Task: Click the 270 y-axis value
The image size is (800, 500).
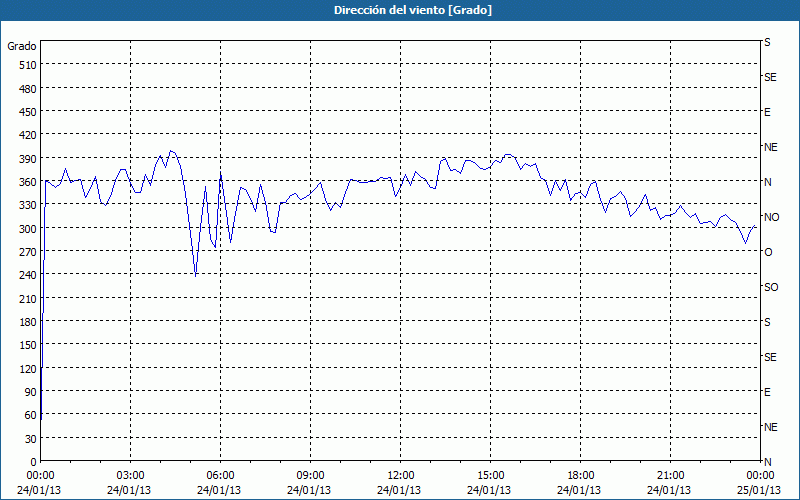Action: (x=28, y=252)
